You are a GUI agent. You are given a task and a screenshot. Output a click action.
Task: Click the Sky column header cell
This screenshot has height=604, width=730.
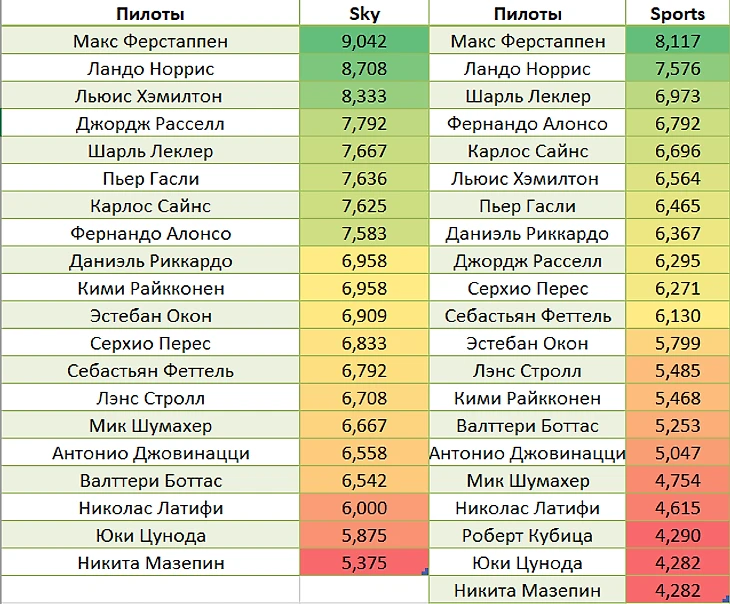click(x=364, y=14)
